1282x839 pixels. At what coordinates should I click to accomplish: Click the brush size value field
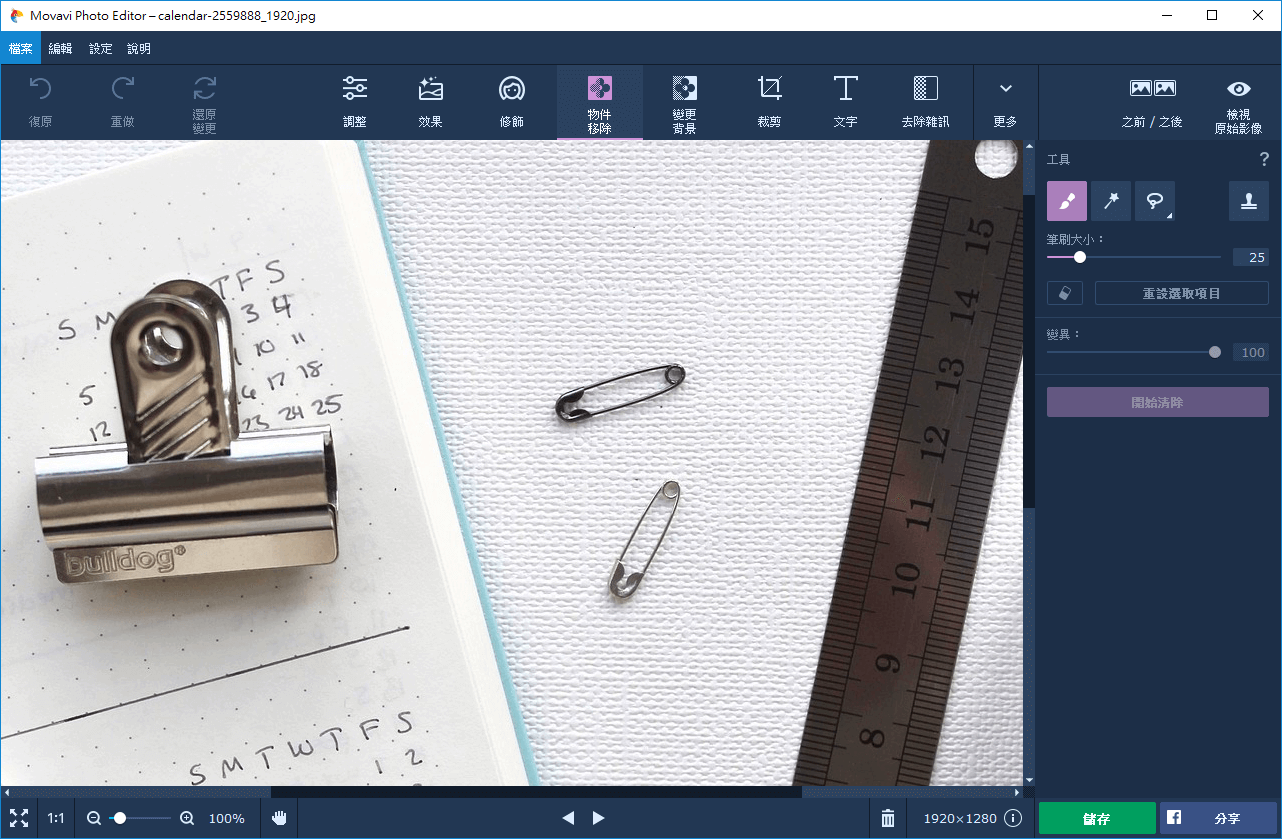(1250, 257)
